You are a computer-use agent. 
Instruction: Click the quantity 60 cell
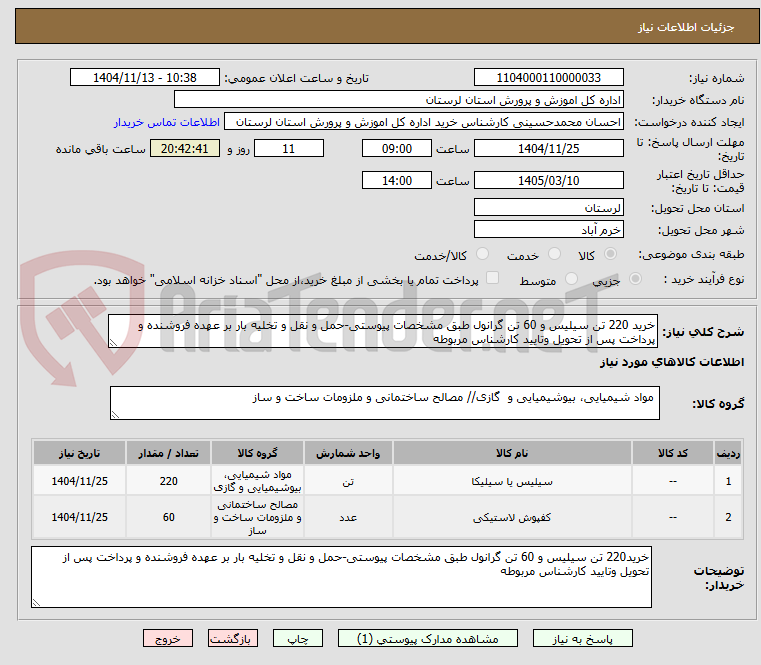pos(168,517)
